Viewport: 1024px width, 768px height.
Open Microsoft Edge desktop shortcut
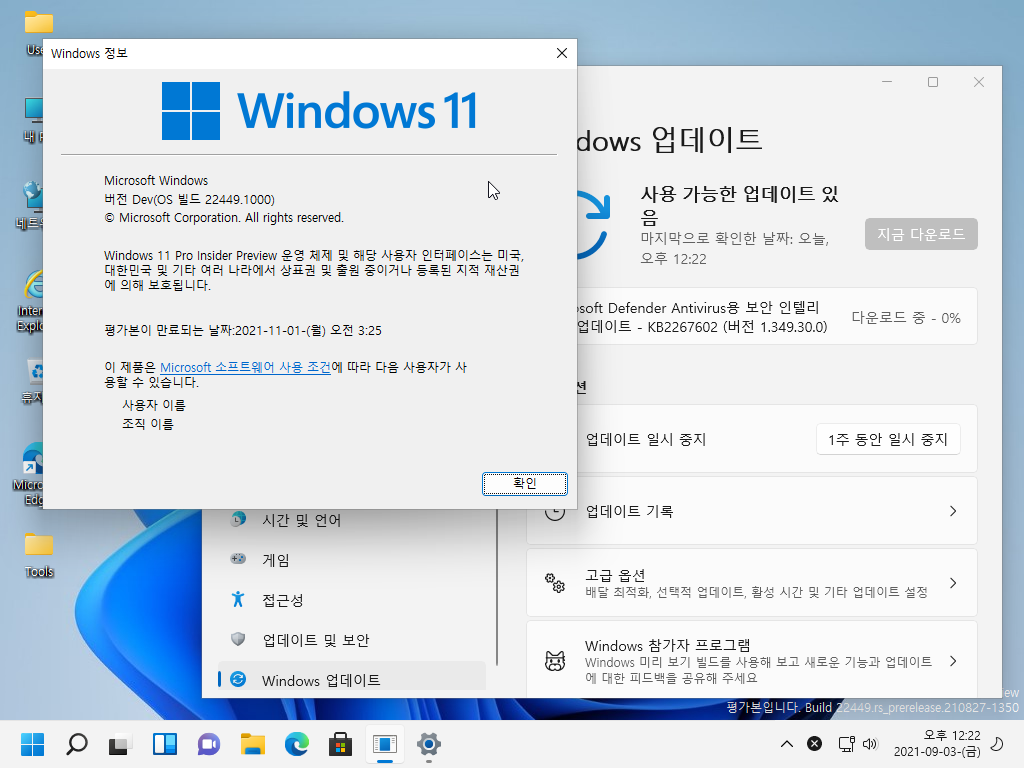click(x=28, y=475)
